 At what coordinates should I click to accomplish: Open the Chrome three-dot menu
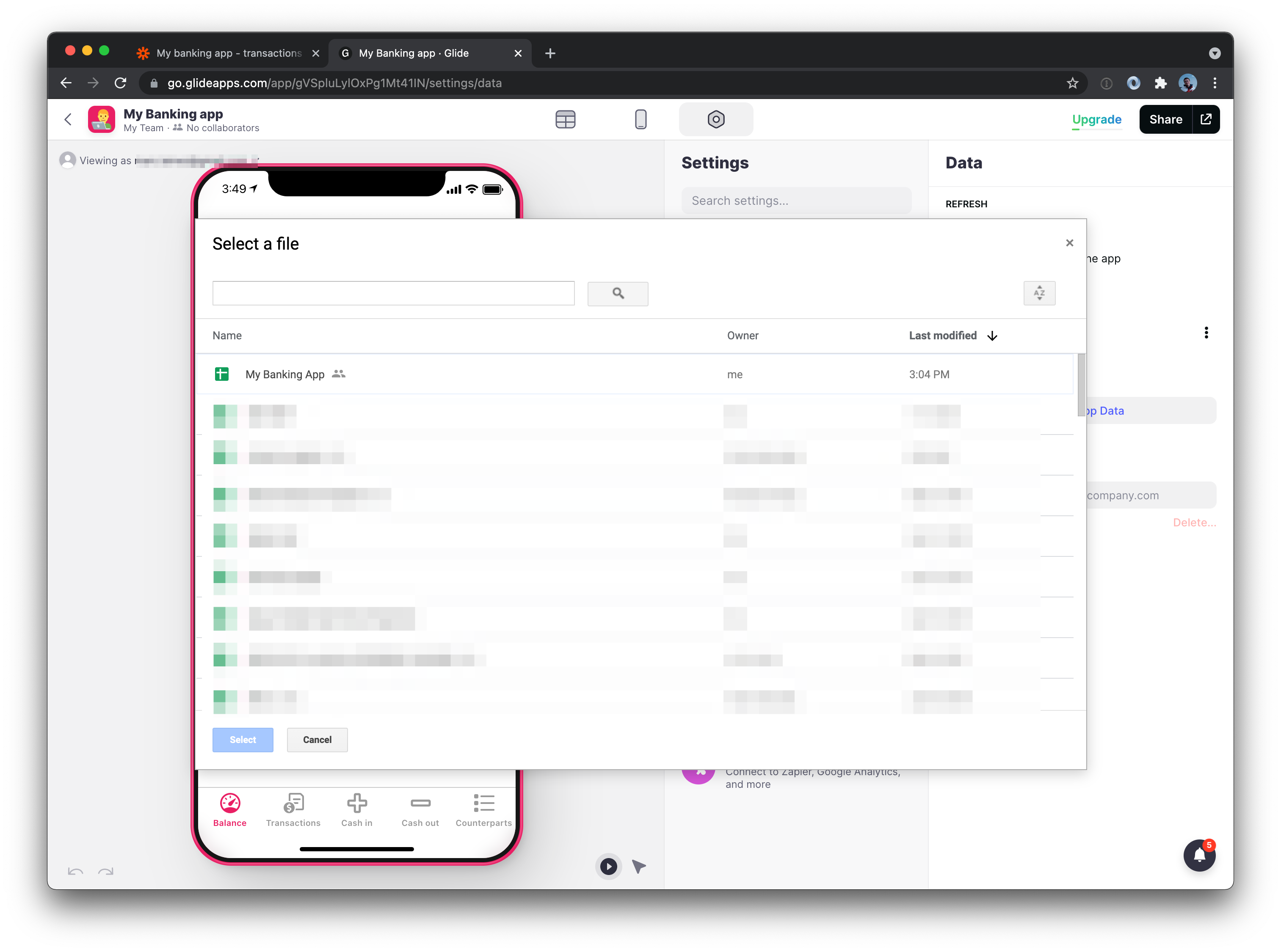1214,83
